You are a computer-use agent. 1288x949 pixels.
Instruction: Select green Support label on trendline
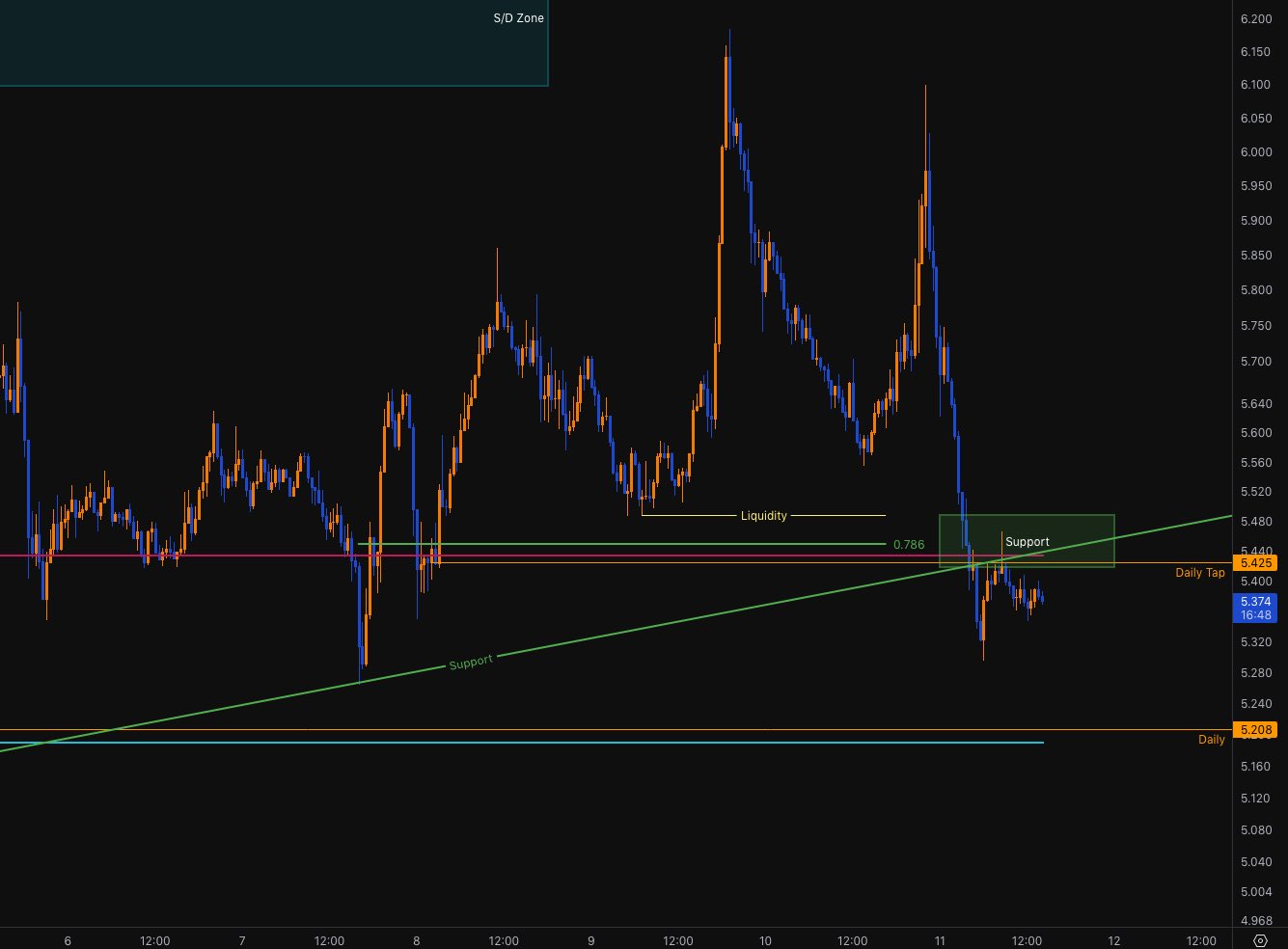pyautogui.click(x=471, y=663)
